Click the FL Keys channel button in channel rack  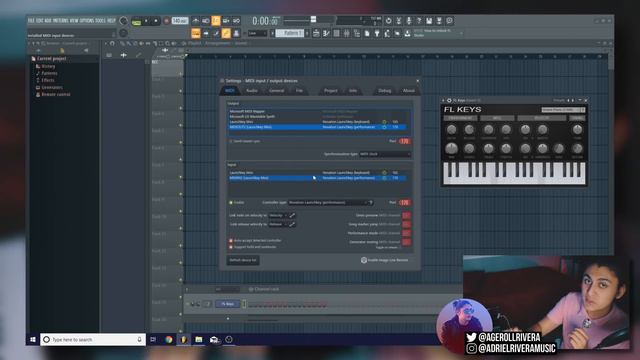click(228, 304)
